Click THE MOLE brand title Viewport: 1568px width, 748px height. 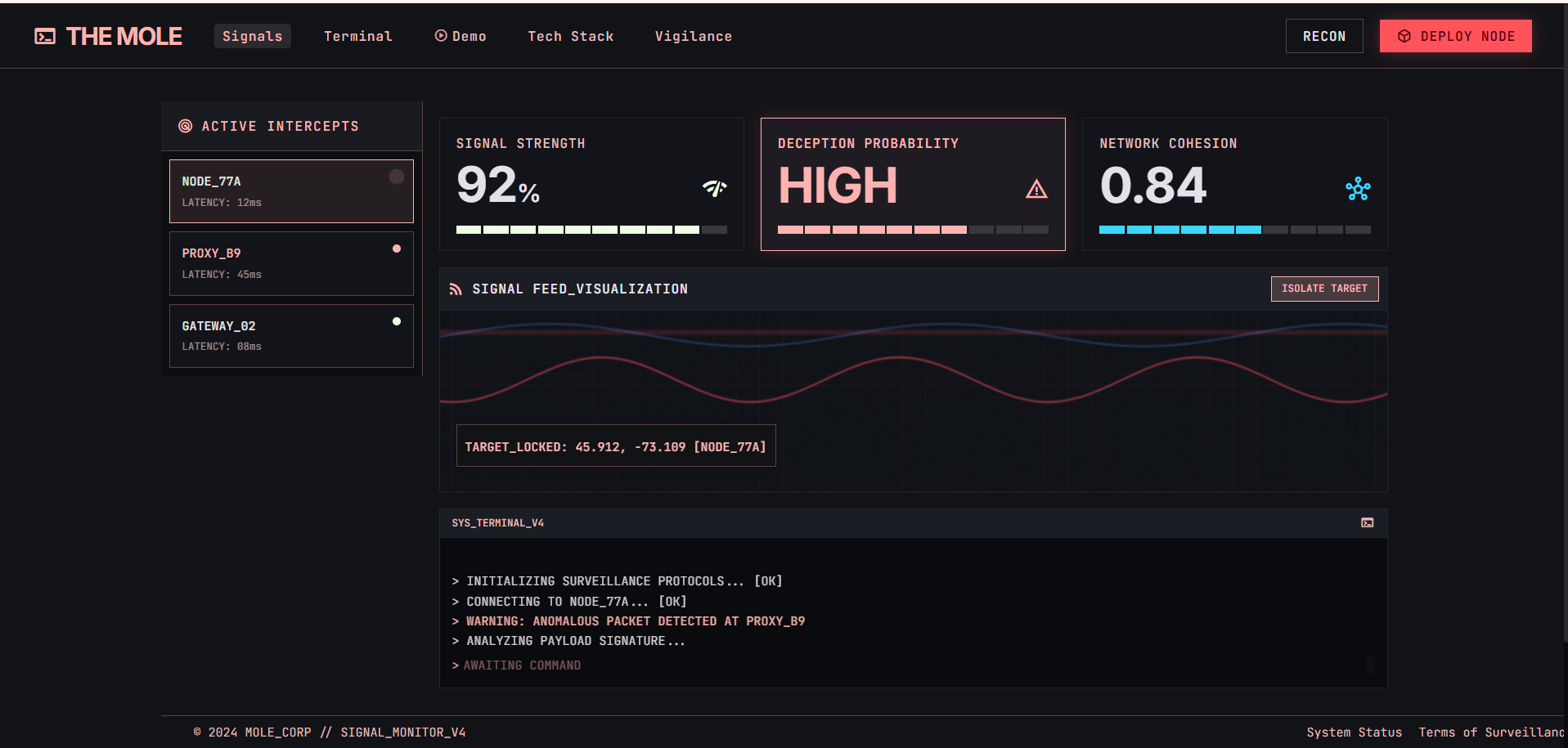click(124, 36)
